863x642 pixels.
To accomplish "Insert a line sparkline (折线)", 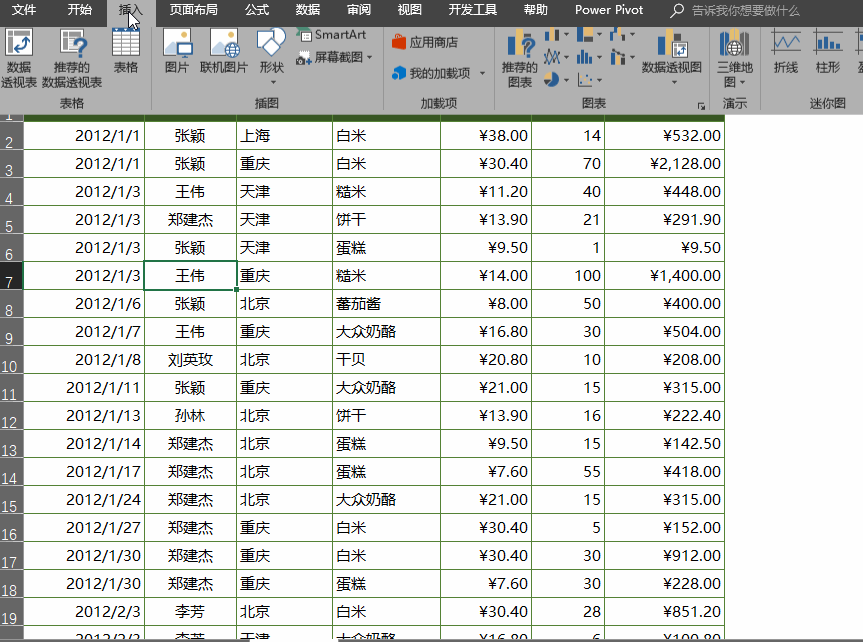I will (785, 51).
